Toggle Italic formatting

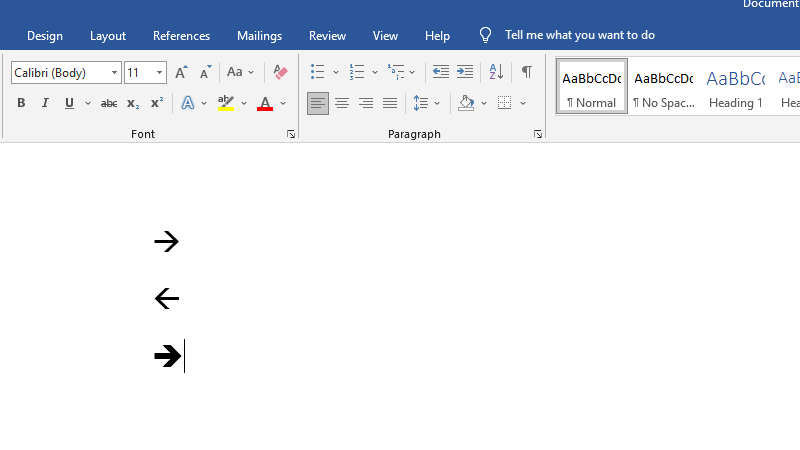45,103
